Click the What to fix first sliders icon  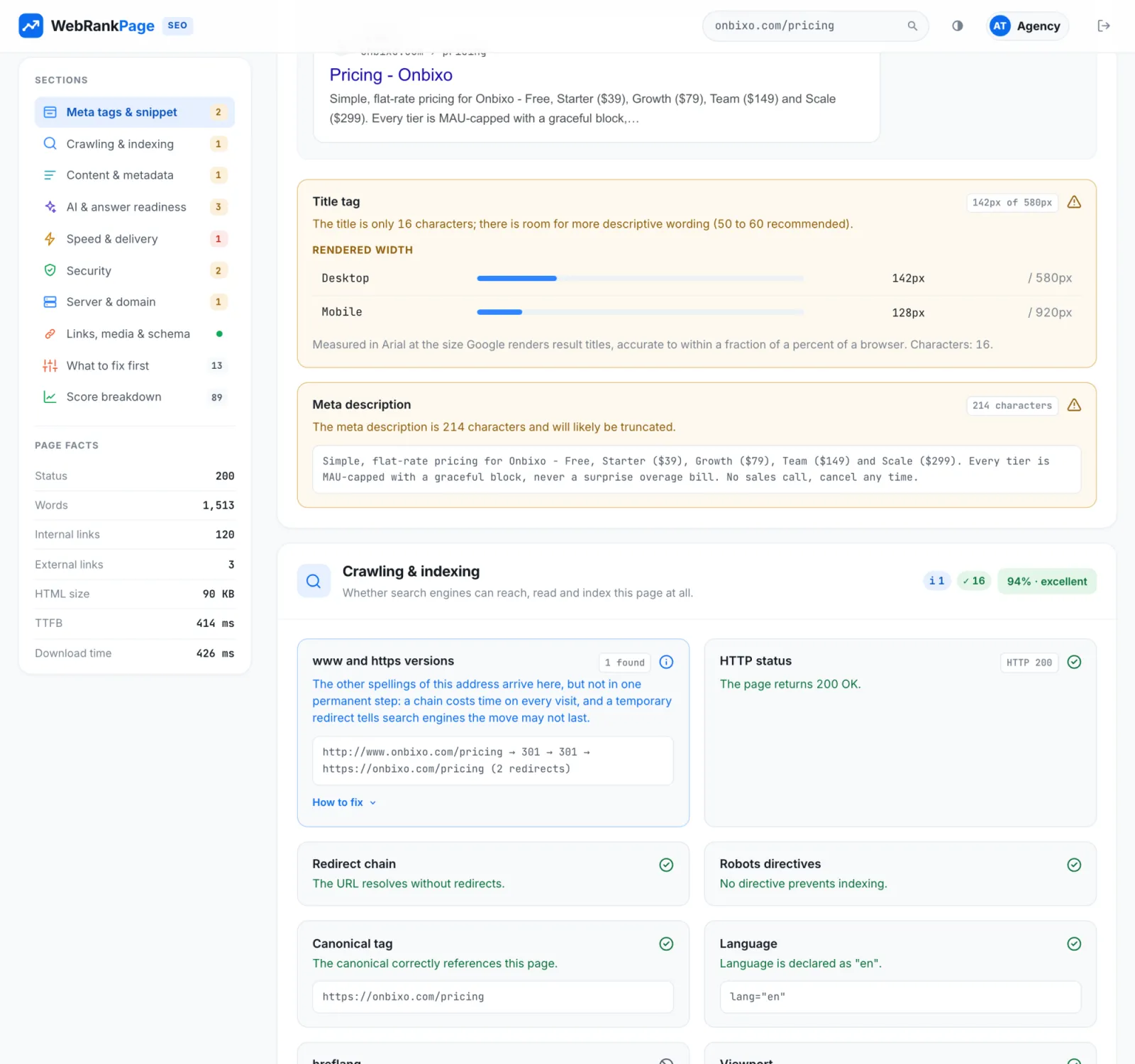click(50, 365)
